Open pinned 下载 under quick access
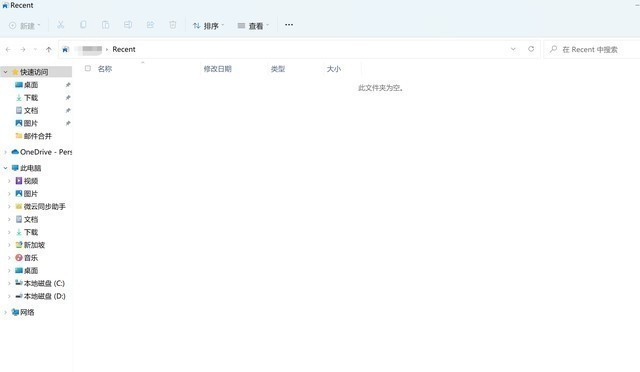Viewport: 640px width, 372px height. (x=31, y=98)
